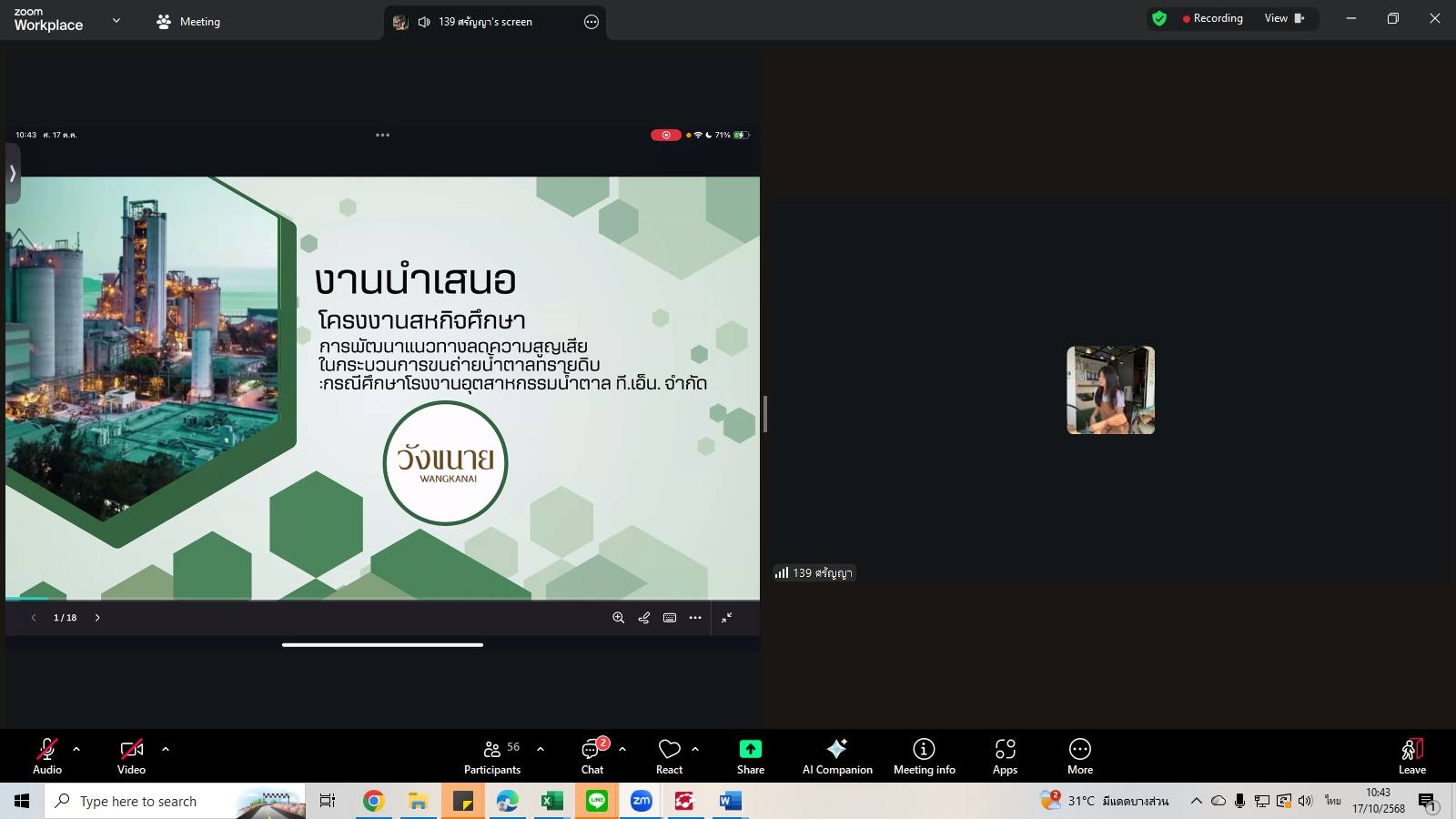
Task: Expand audio settings arrow next to Audio
Action: point(76,749)
